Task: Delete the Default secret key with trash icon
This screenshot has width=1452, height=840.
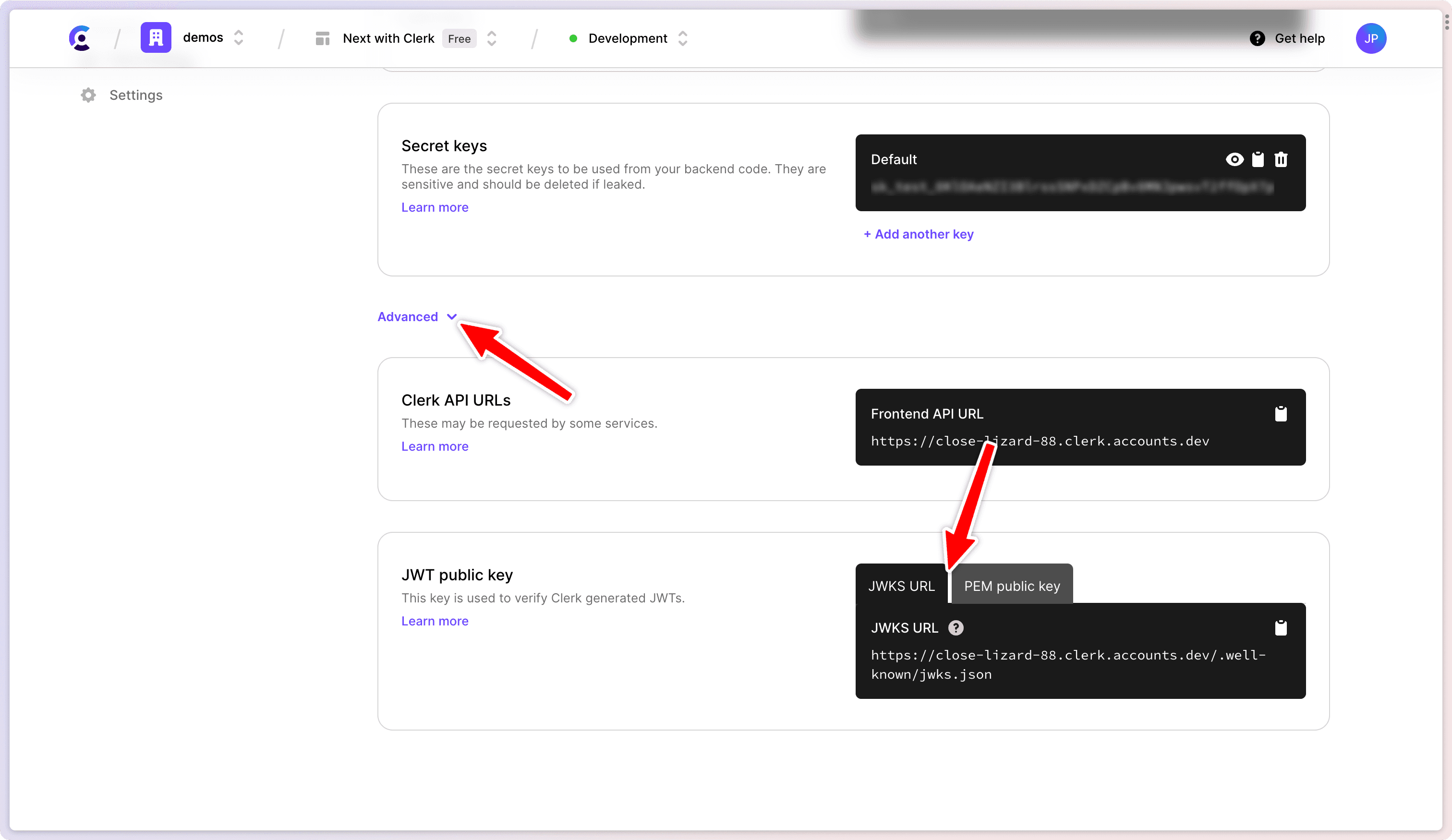Action: pos(1281,159)
